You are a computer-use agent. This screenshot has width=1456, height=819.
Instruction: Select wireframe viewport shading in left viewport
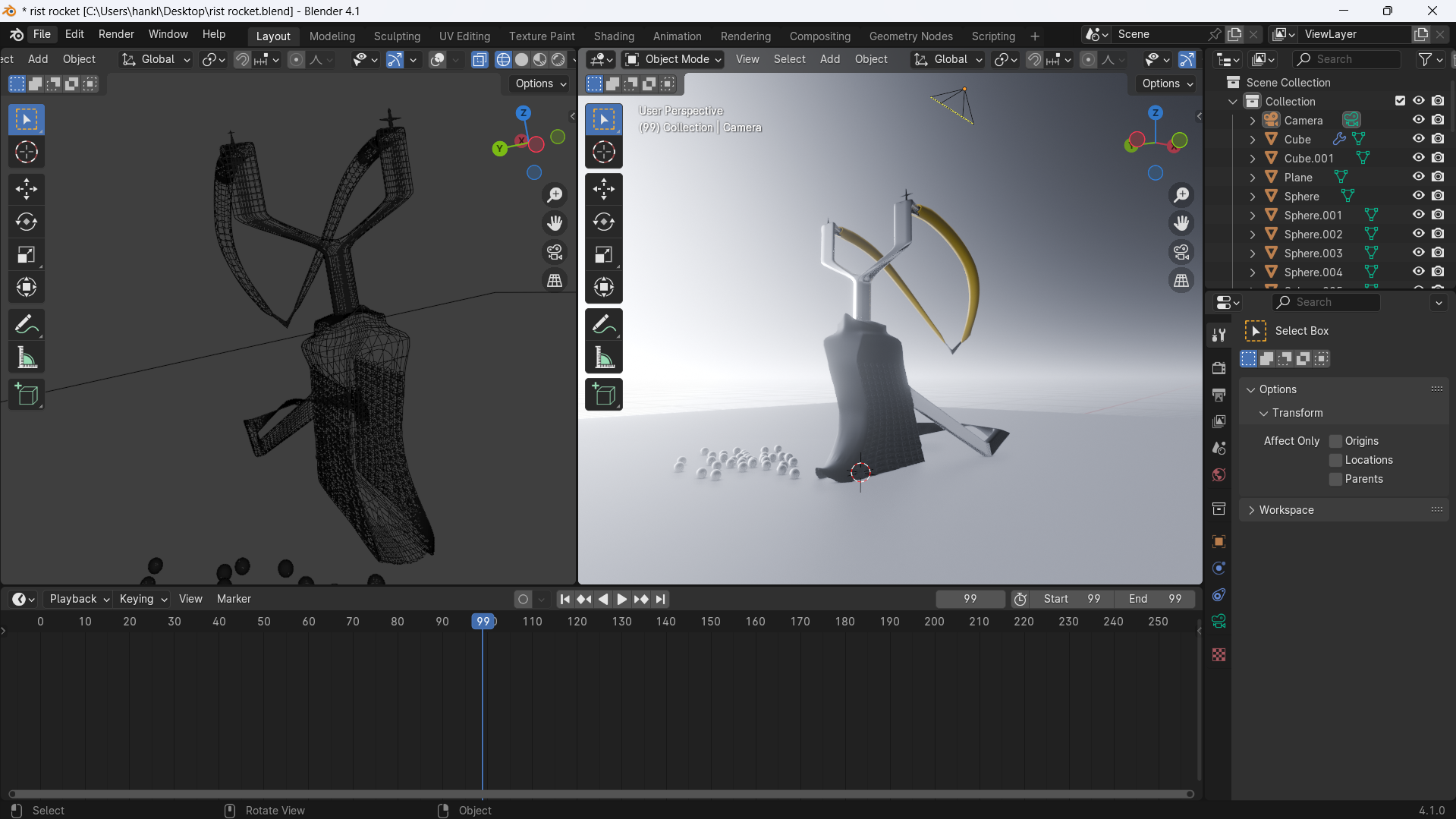503,59
